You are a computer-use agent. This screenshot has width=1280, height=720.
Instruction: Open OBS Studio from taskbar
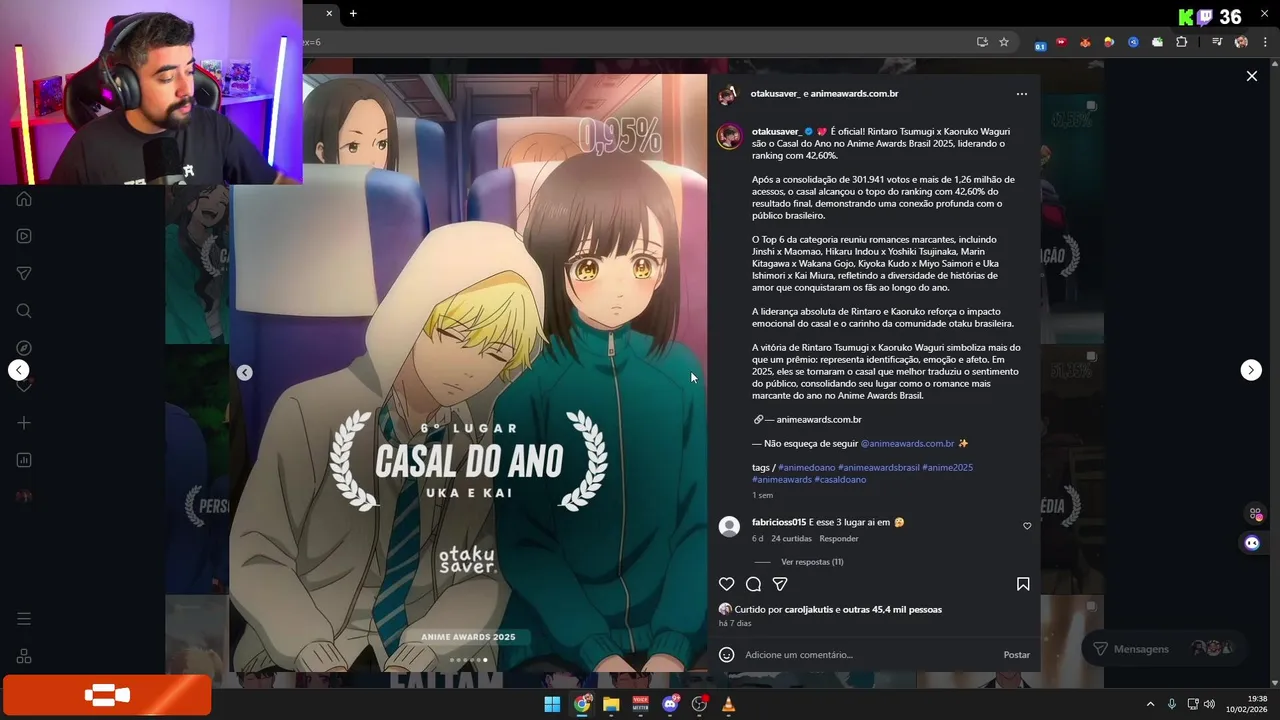pyautogui.click(x=699, y=704)
